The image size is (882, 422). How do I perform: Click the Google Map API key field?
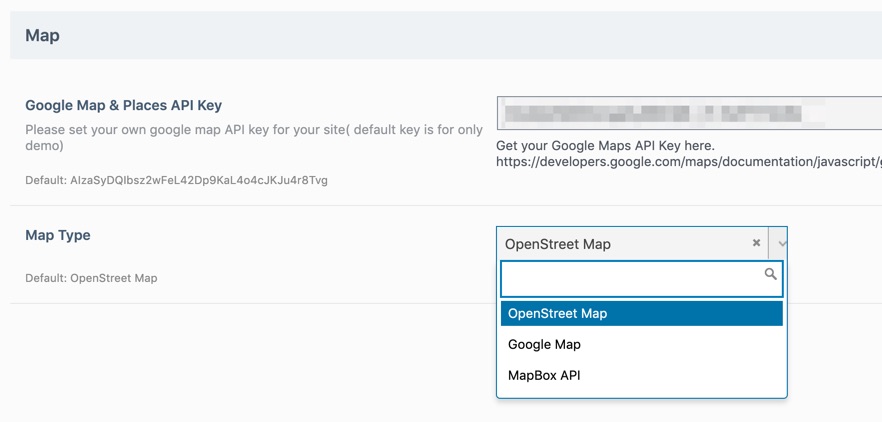point(689,113)
